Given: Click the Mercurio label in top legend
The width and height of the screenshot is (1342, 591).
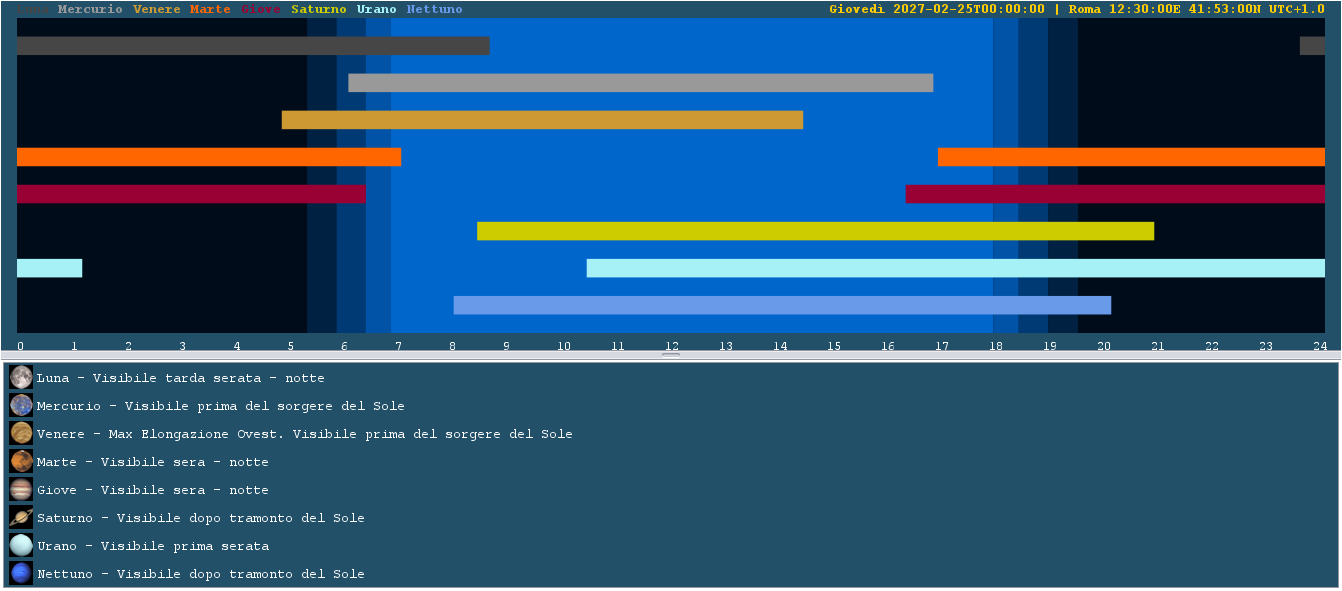Looking at the screenshot, I should point(90,9).
